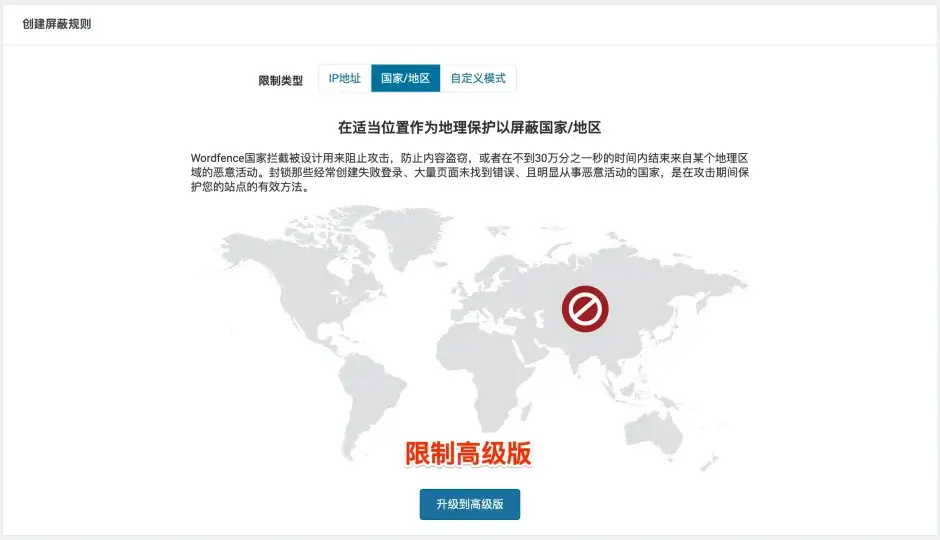Click the red 限制高级版 overlay text

coord(467,454)
